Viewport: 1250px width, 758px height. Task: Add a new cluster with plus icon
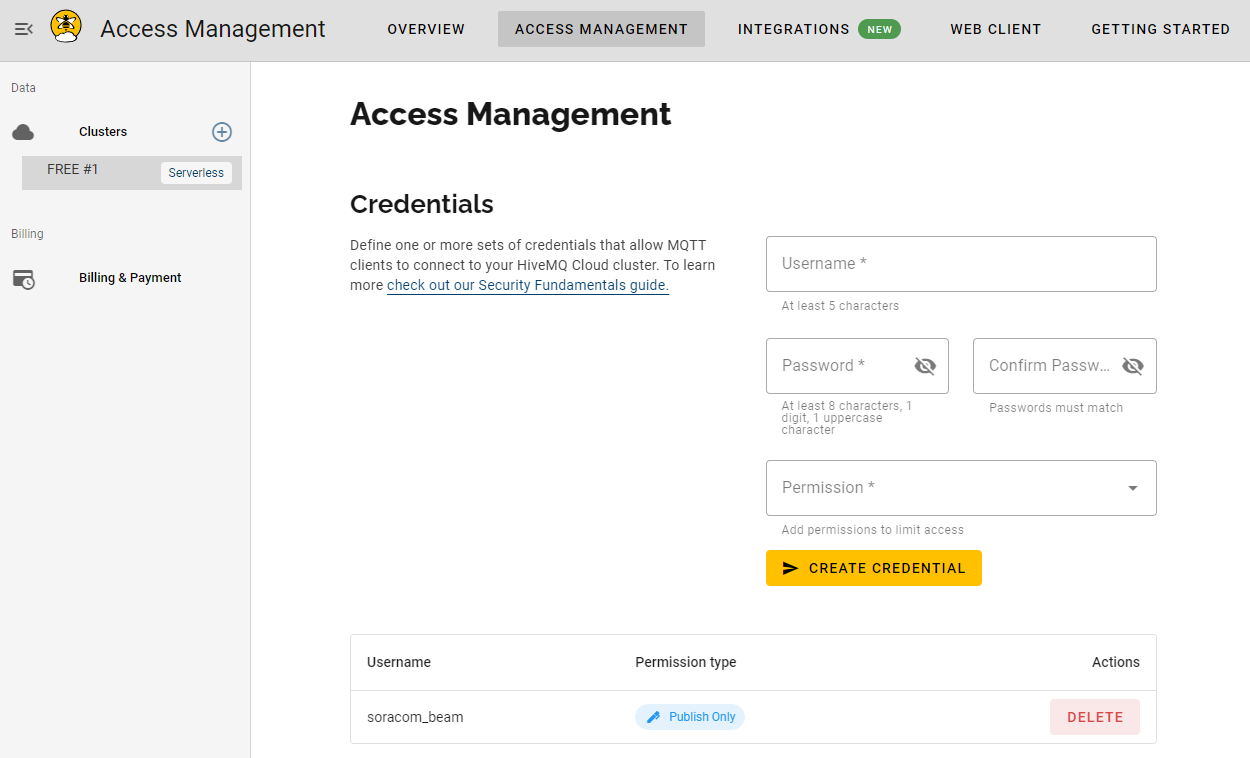point(222,132)
